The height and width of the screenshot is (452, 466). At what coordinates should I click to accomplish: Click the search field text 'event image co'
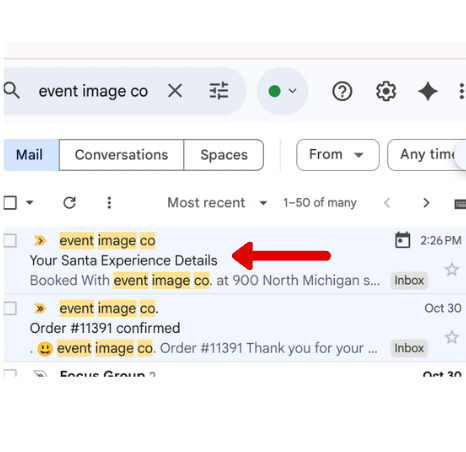pyautogui.click(x=93, y=91)
